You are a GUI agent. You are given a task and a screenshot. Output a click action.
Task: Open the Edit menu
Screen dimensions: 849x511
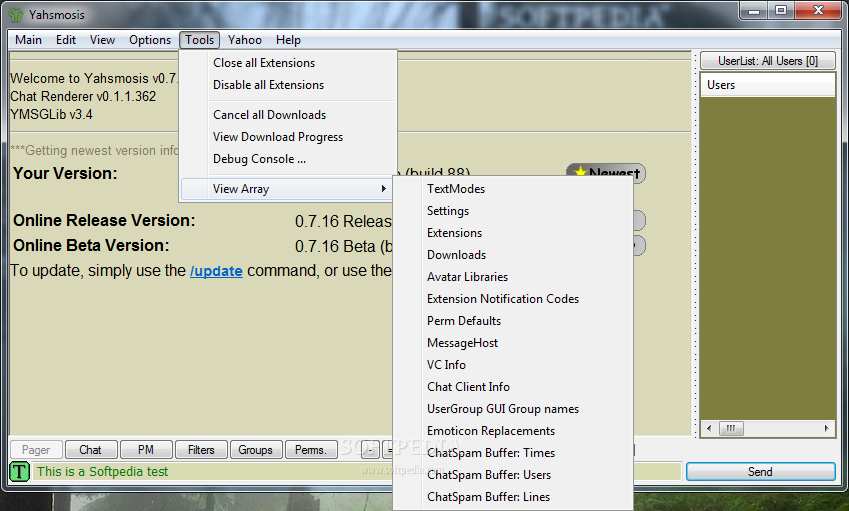coord(66,40)
